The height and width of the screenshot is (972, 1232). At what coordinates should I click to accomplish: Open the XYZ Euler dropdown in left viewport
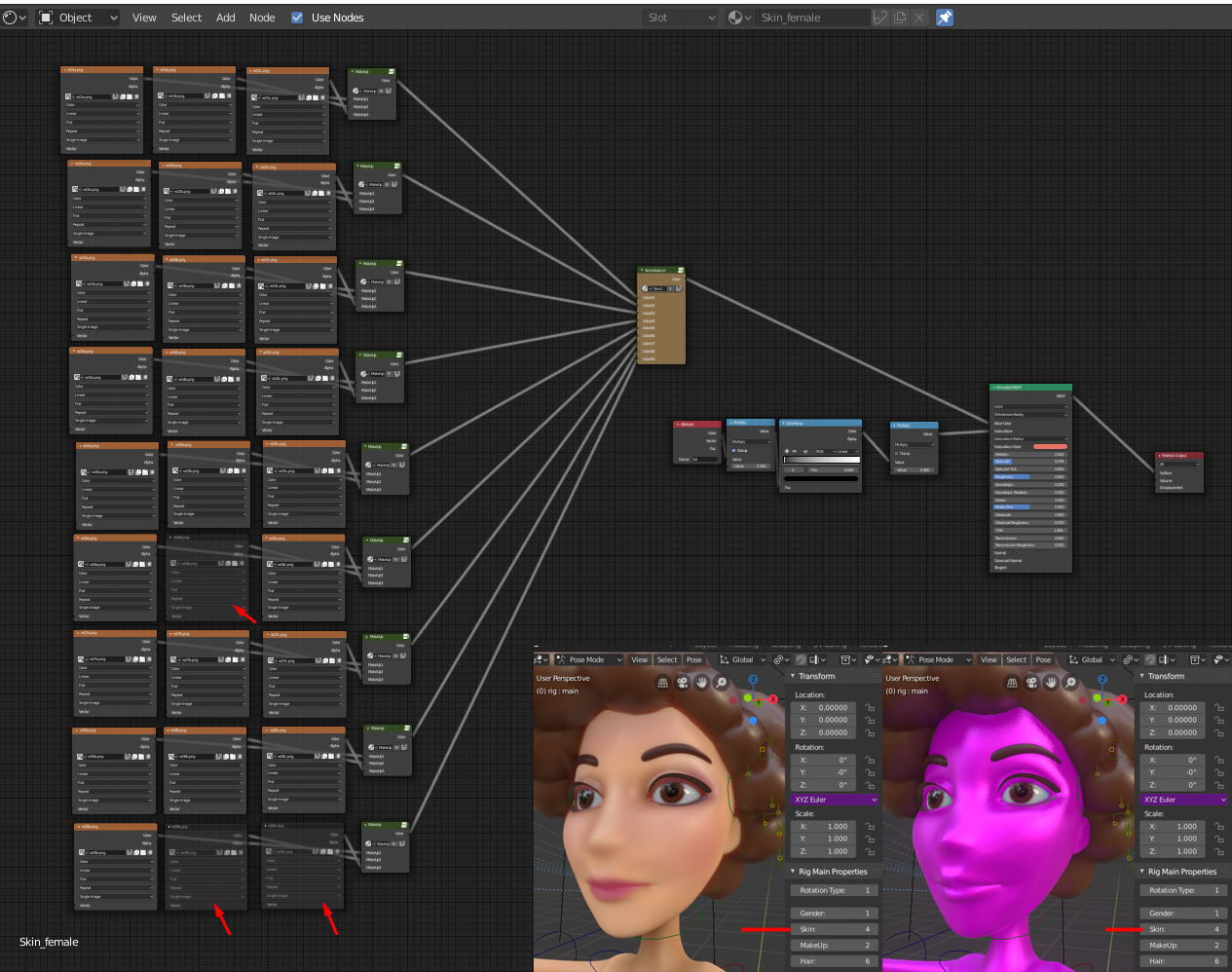tap(835, 800)
